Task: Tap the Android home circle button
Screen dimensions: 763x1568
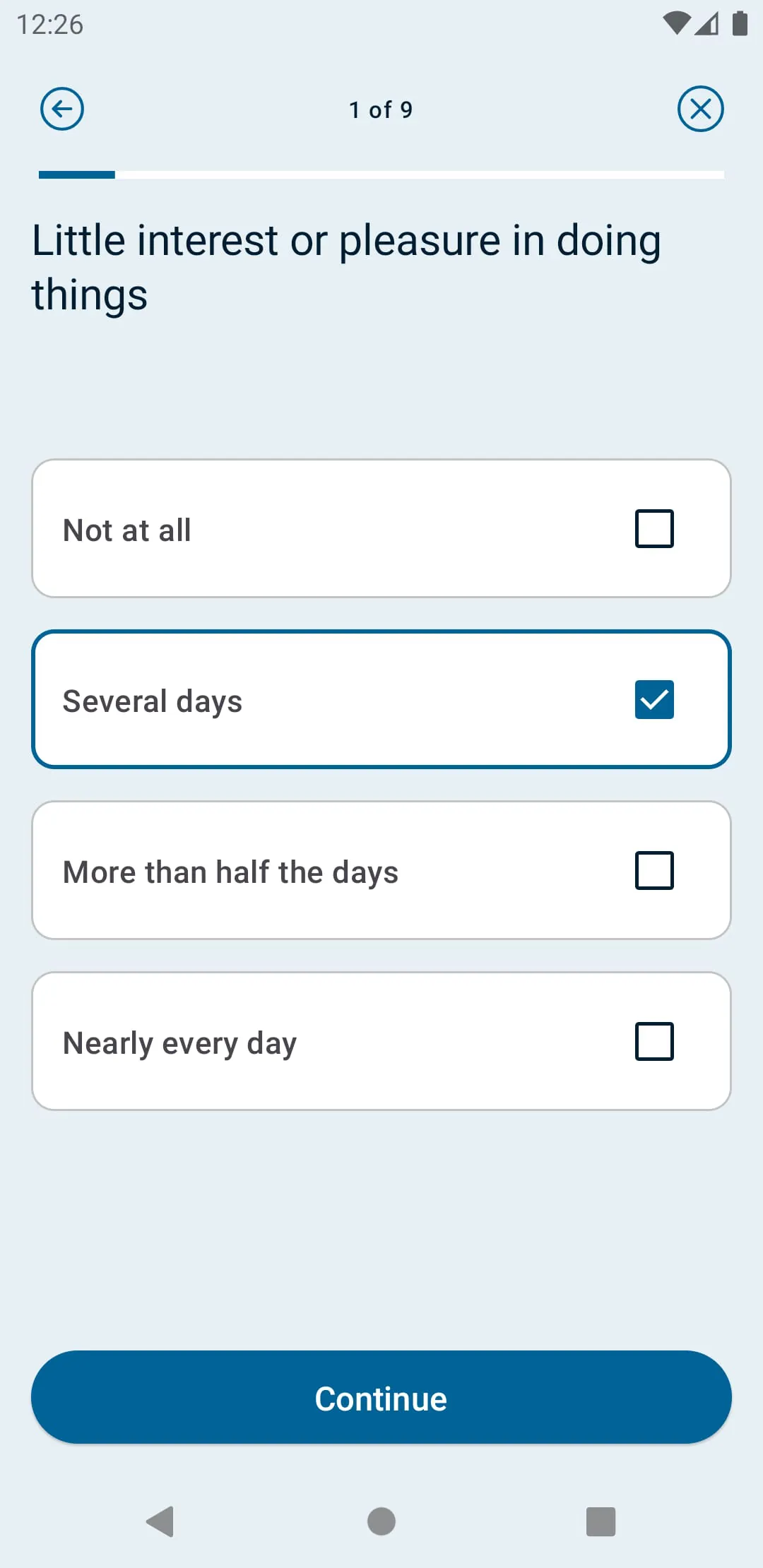Action: coord(381,1523)
